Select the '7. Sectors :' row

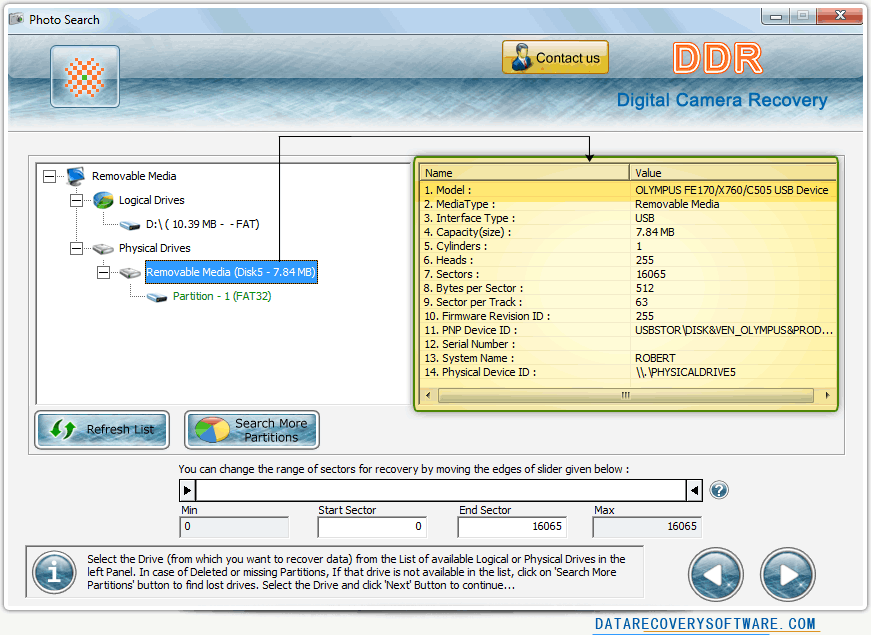628,274
